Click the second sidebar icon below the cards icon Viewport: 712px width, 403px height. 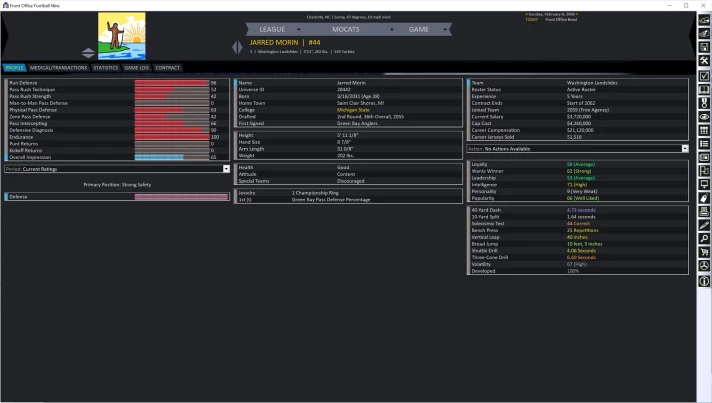pos(704,34)
